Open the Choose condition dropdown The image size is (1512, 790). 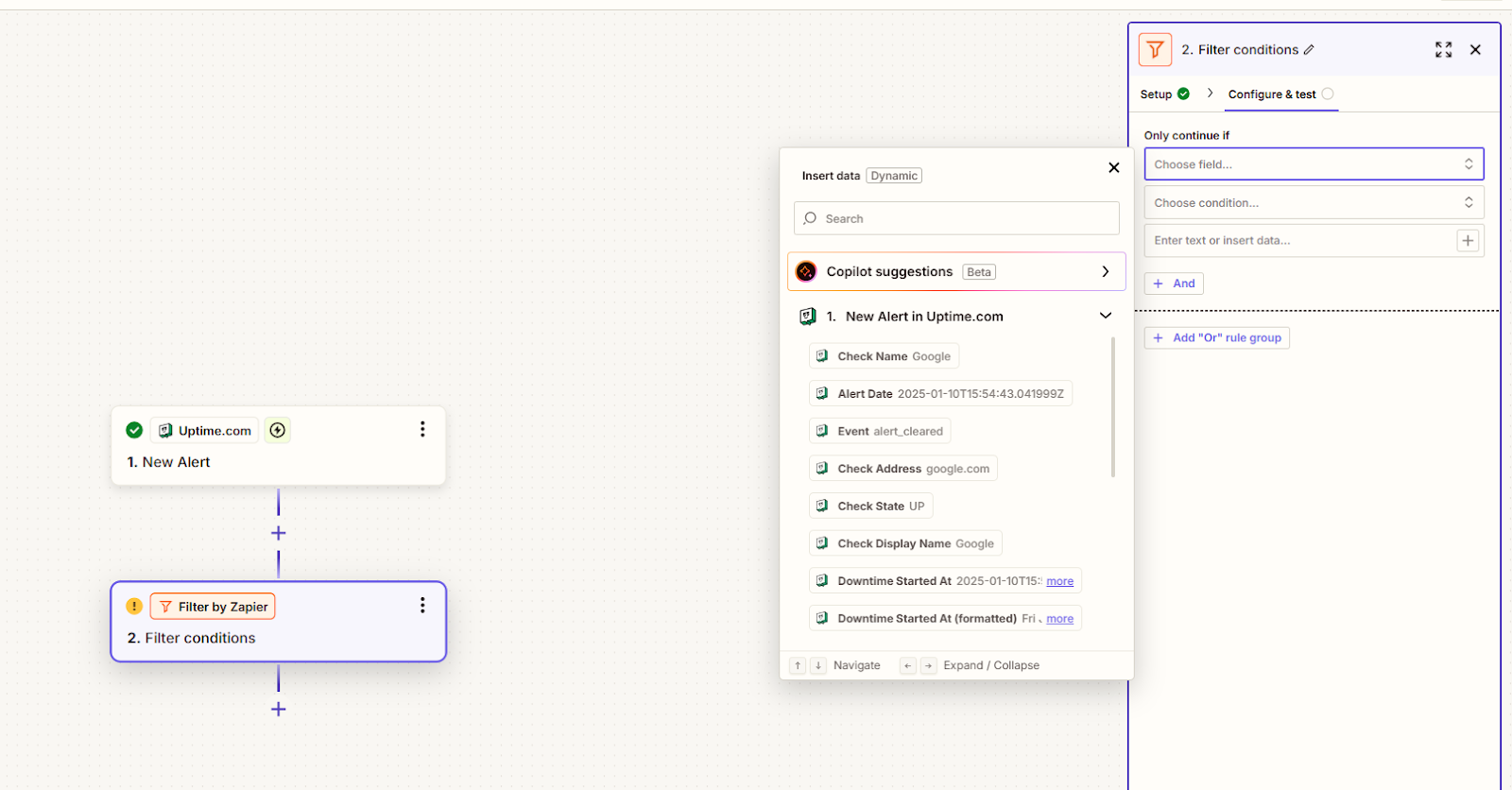[1314, 202]
